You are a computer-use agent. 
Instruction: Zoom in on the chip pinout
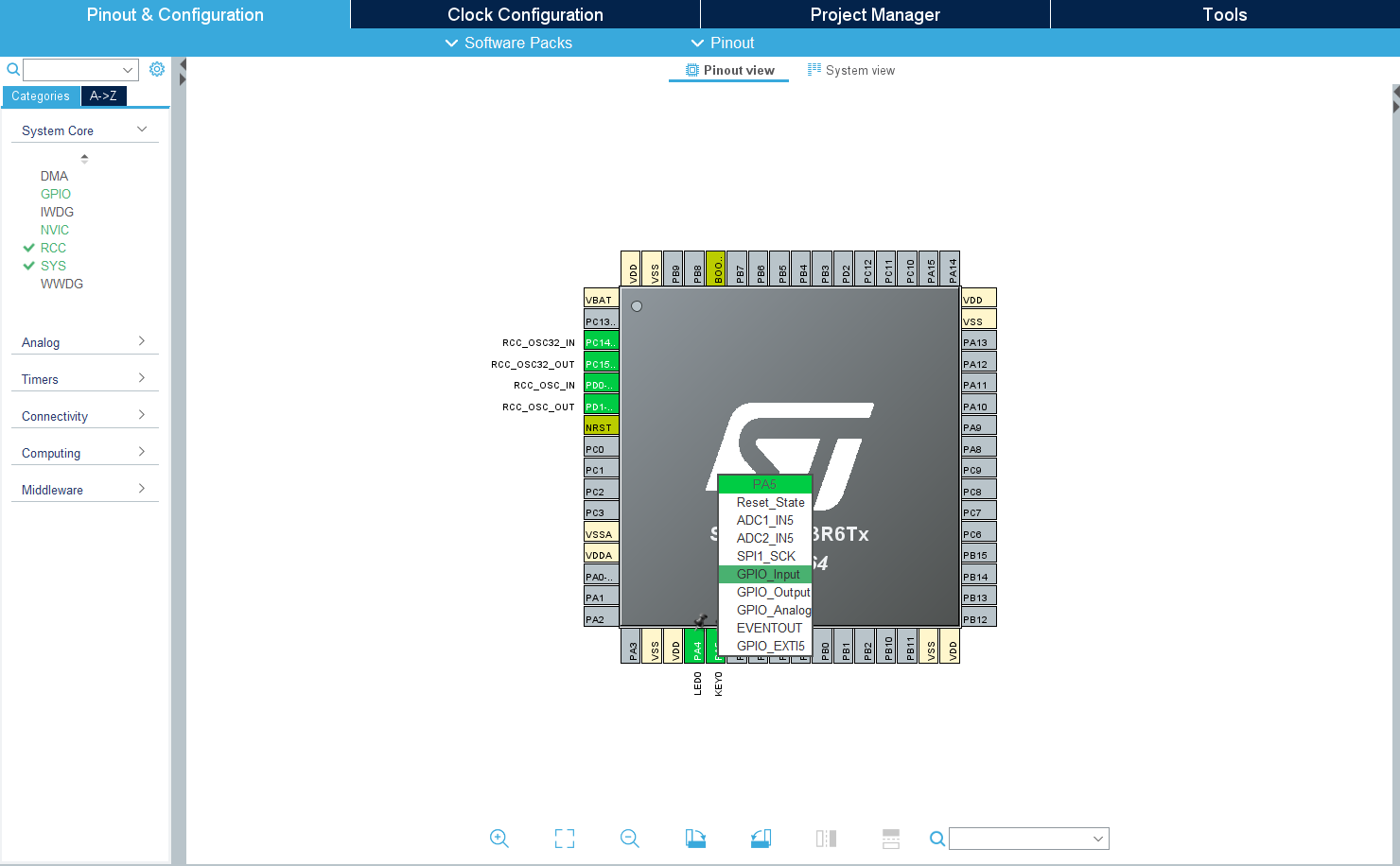(x=499, y=839)
